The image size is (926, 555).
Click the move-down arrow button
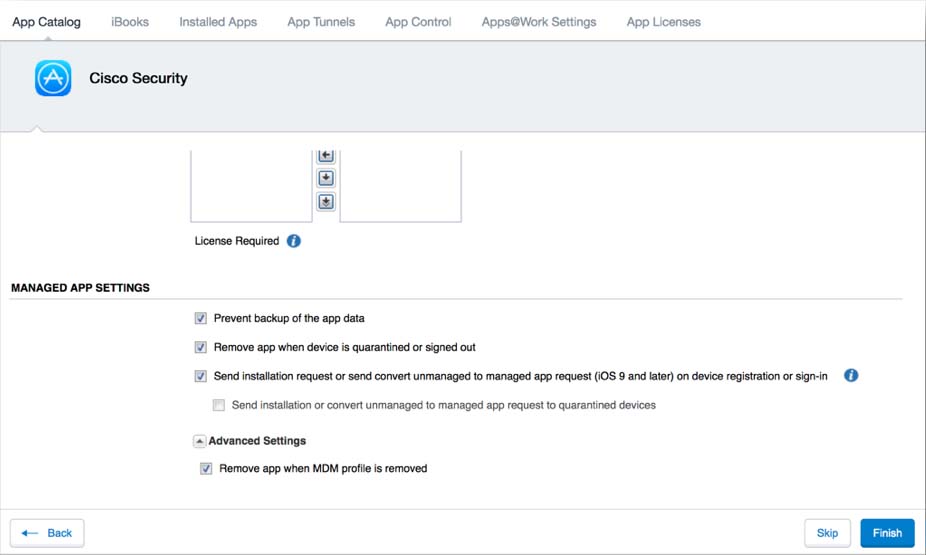click(x=326, y=178)
